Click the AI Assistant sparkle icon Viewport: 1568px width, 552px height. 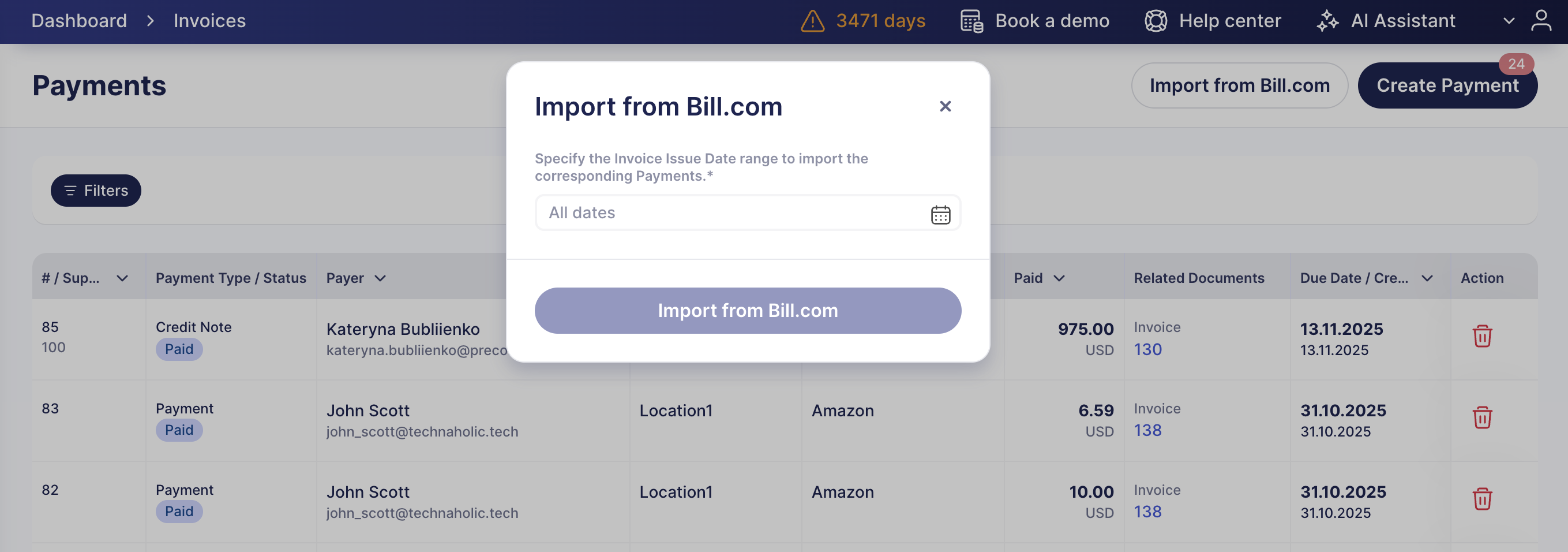pos(1327,21)
